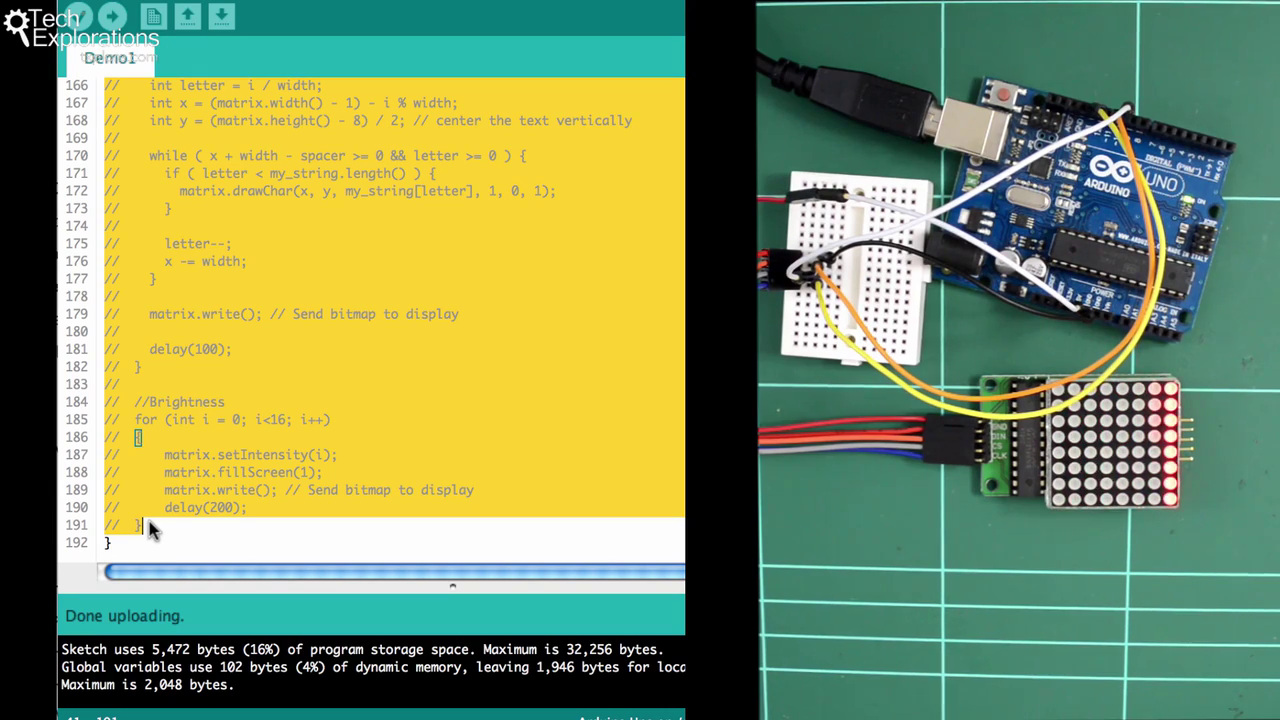Click the horizontal scrollbar under the code editor
The width and height of the screenshot is (1280, 720).
(x=394, y=572)
